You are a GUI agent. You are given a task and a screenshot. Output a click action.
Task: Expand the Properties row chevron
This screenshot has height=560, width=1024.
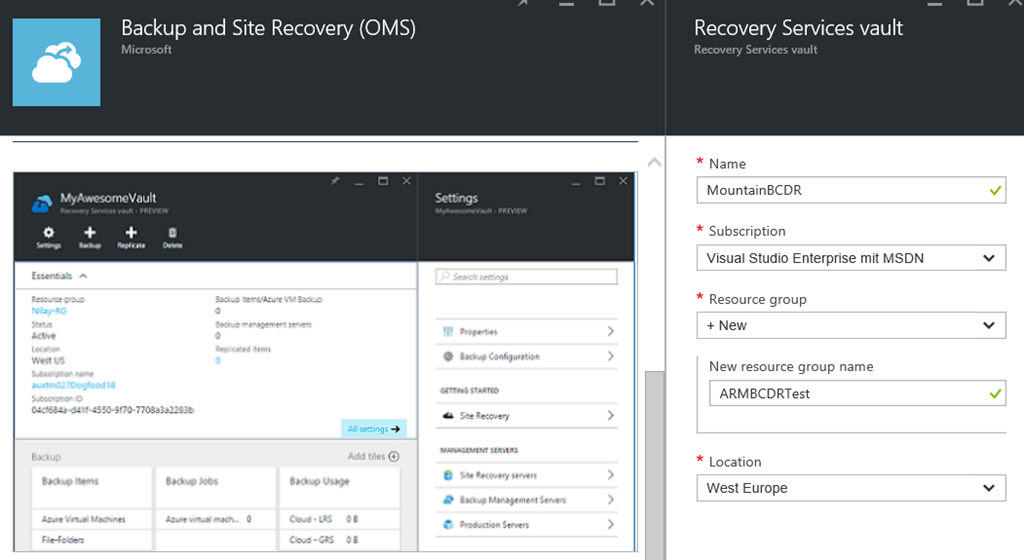[611, 332]
